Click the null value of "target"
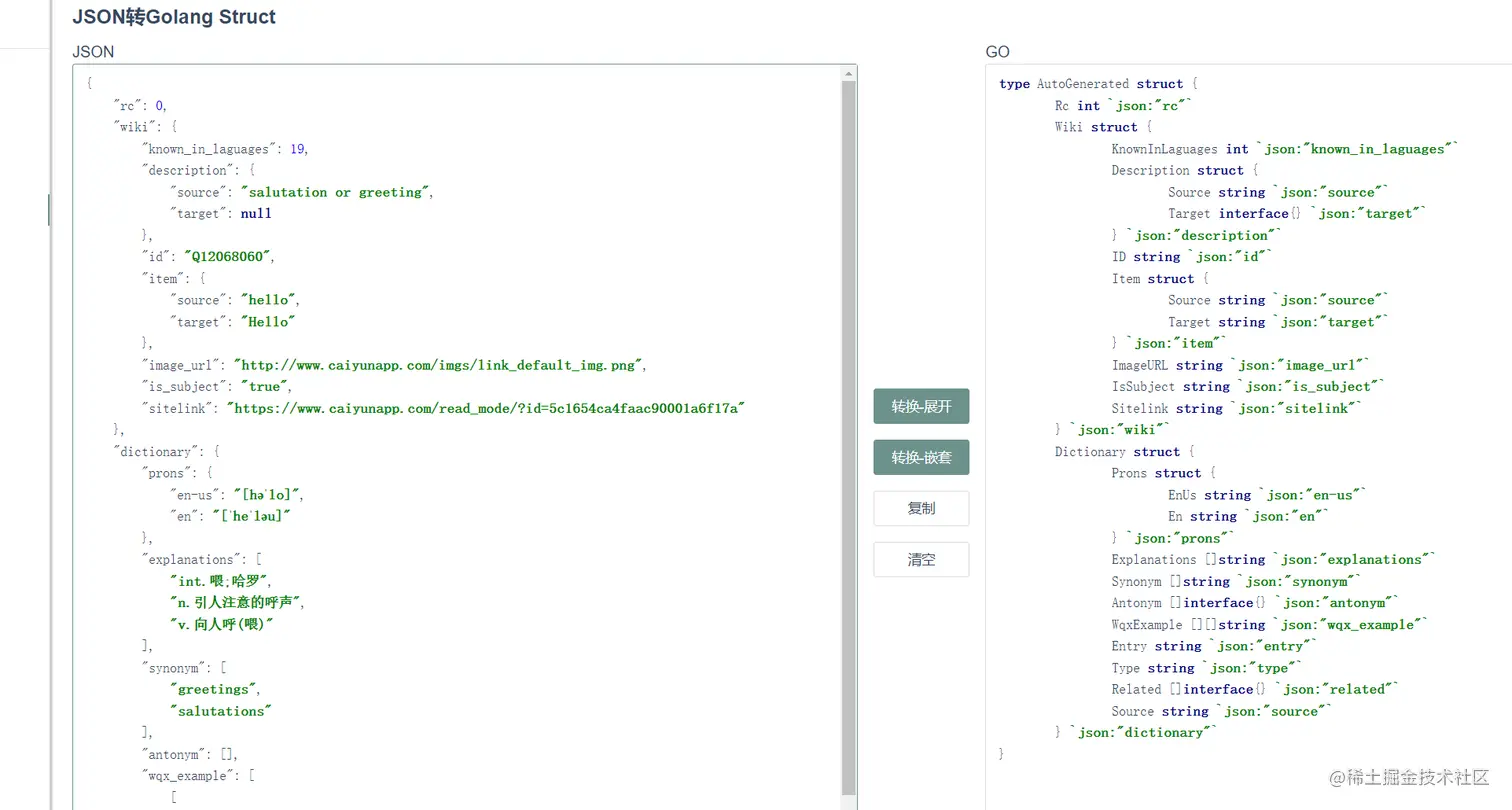 (256, 213)
